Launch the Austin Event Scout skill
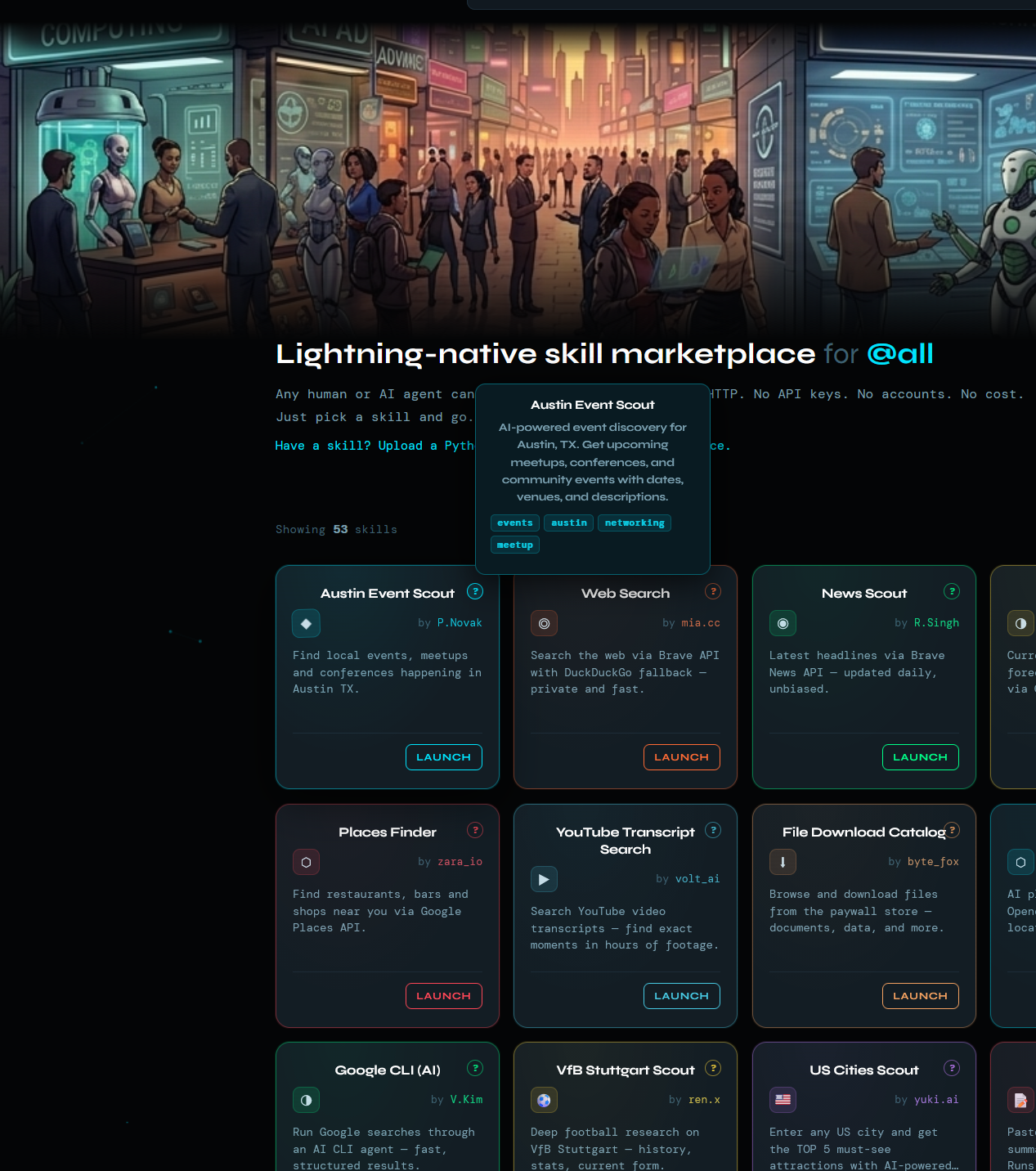 443,757
